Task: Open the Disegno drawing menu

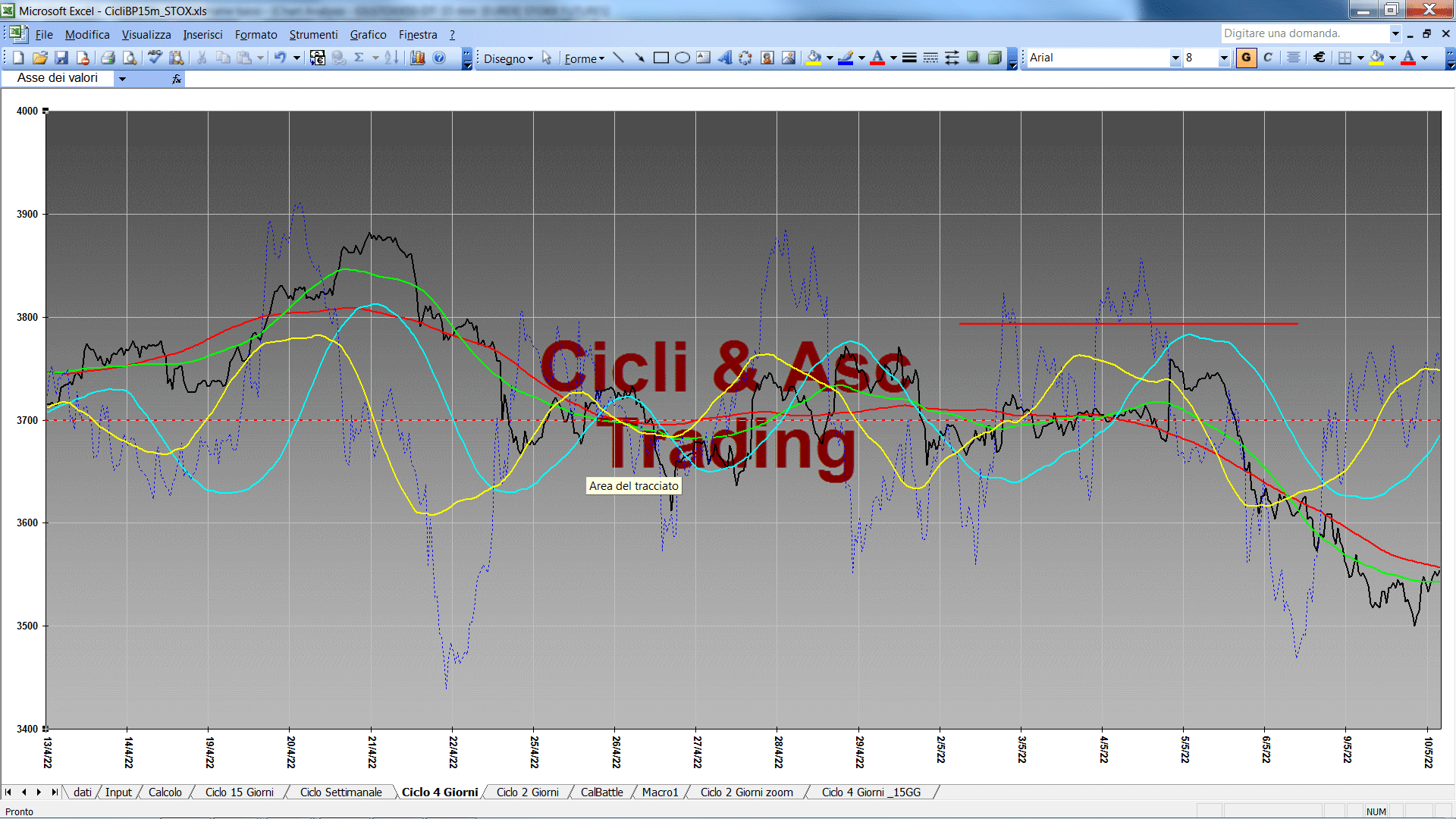Action: [x=508, y=58]
